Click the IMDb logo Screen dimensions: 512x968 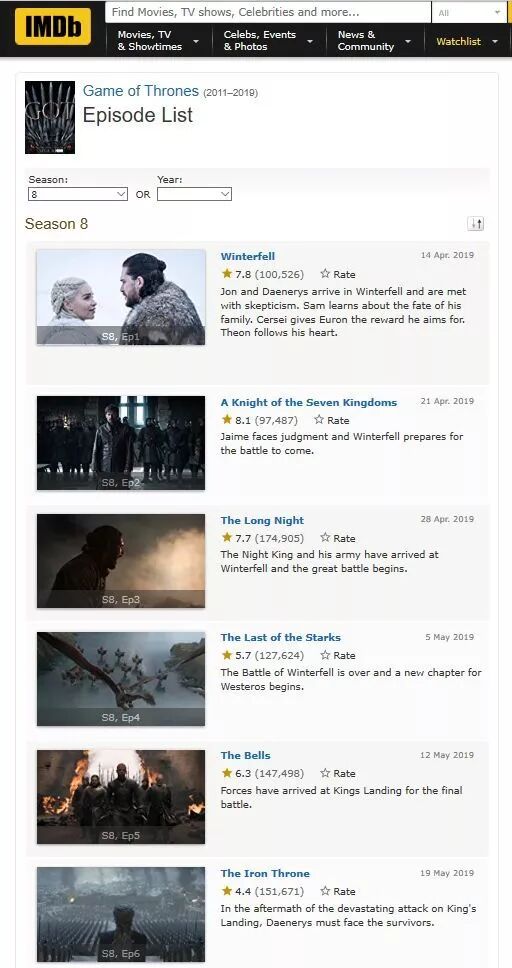pos(52,27)
